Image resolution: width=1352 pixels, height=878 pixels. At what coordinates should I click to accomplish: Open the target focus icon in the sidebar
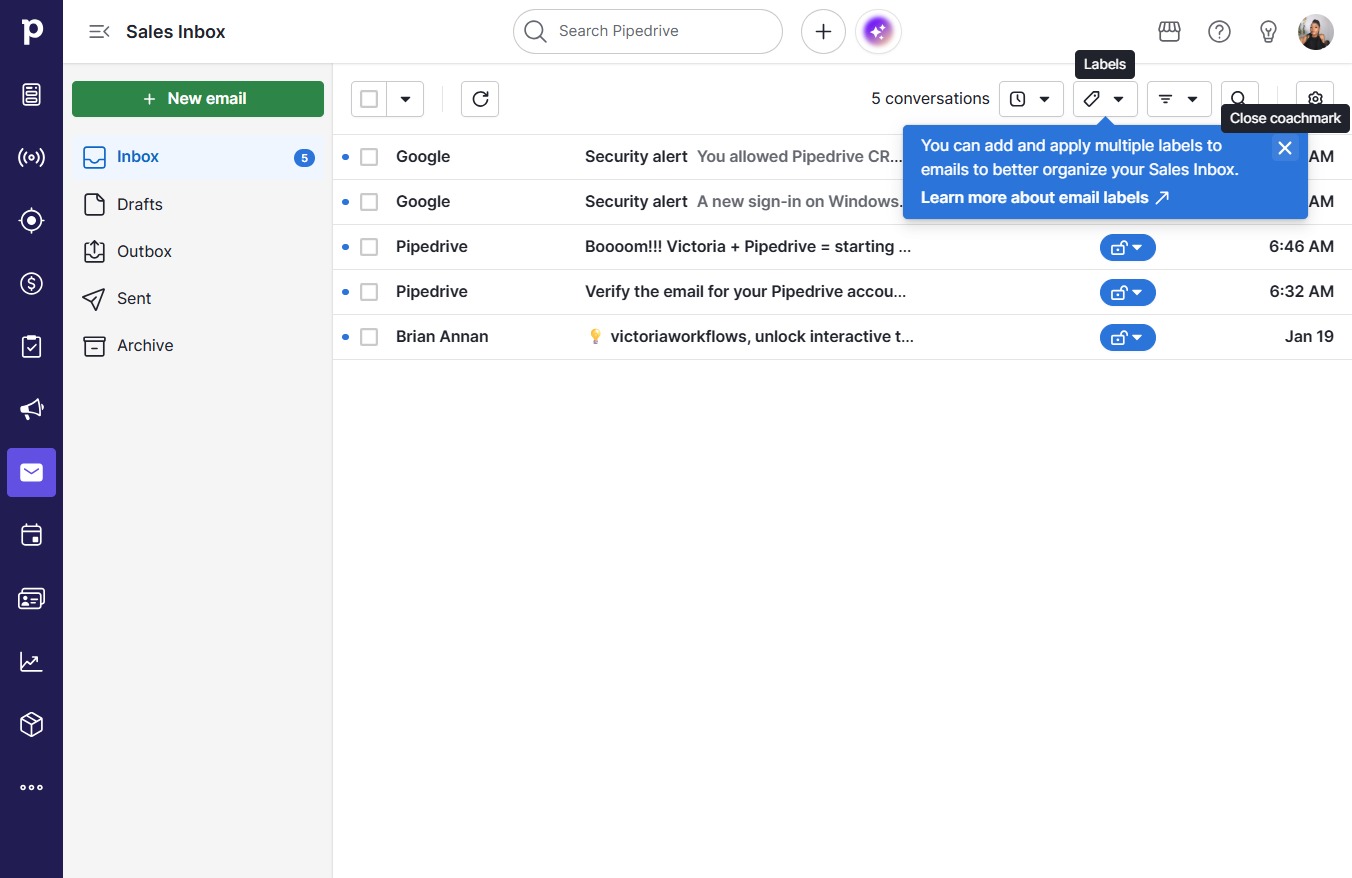pos(31,221)
